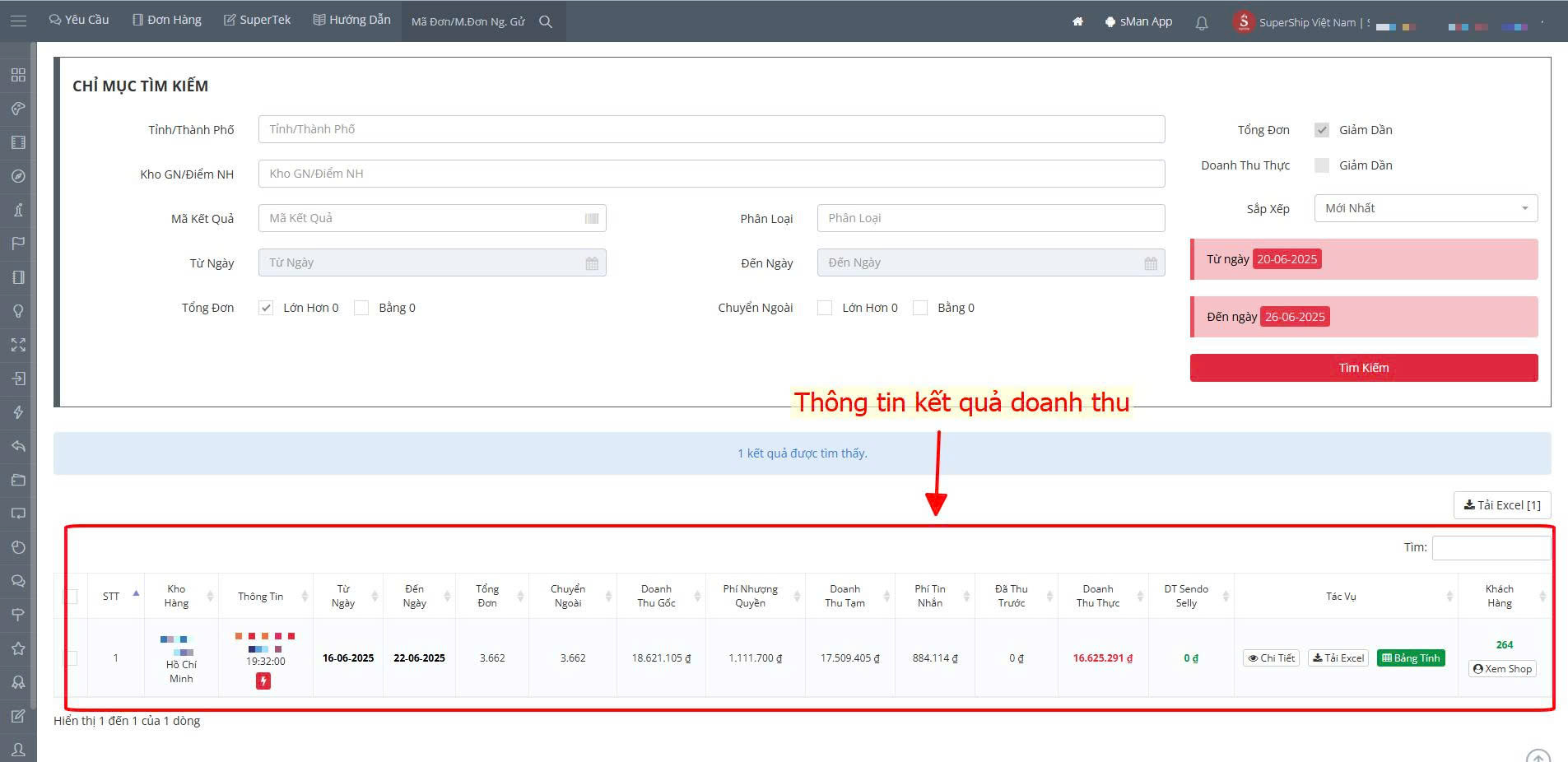Select the reply arrow icon in the sidebar
This screenshot has width=1568, height=762.
click(18, 446)
